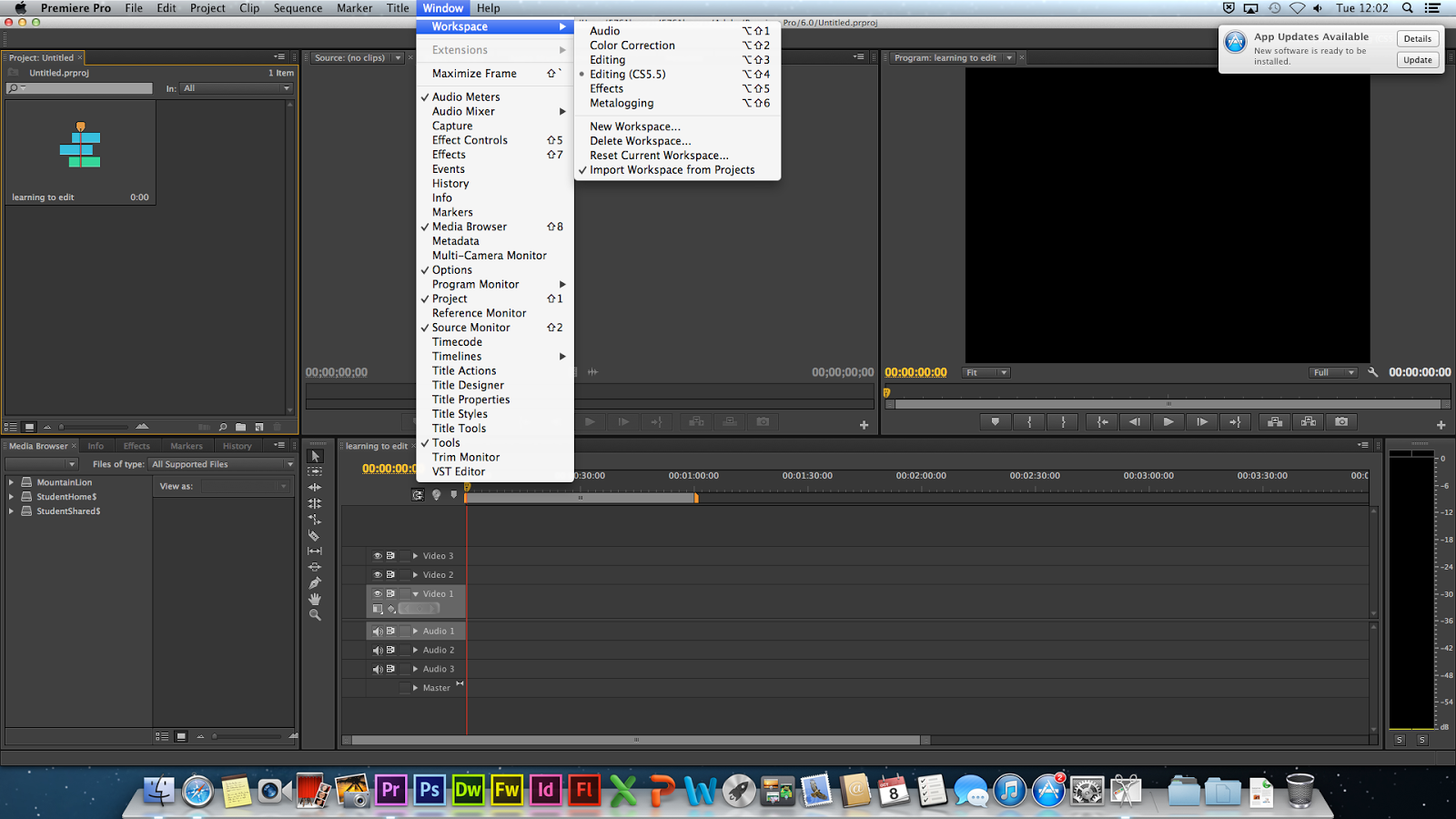The height and width of the screenshot is (819, 1456).
Task: Open Program monitor button editor plus
Action: [1441, 425]
